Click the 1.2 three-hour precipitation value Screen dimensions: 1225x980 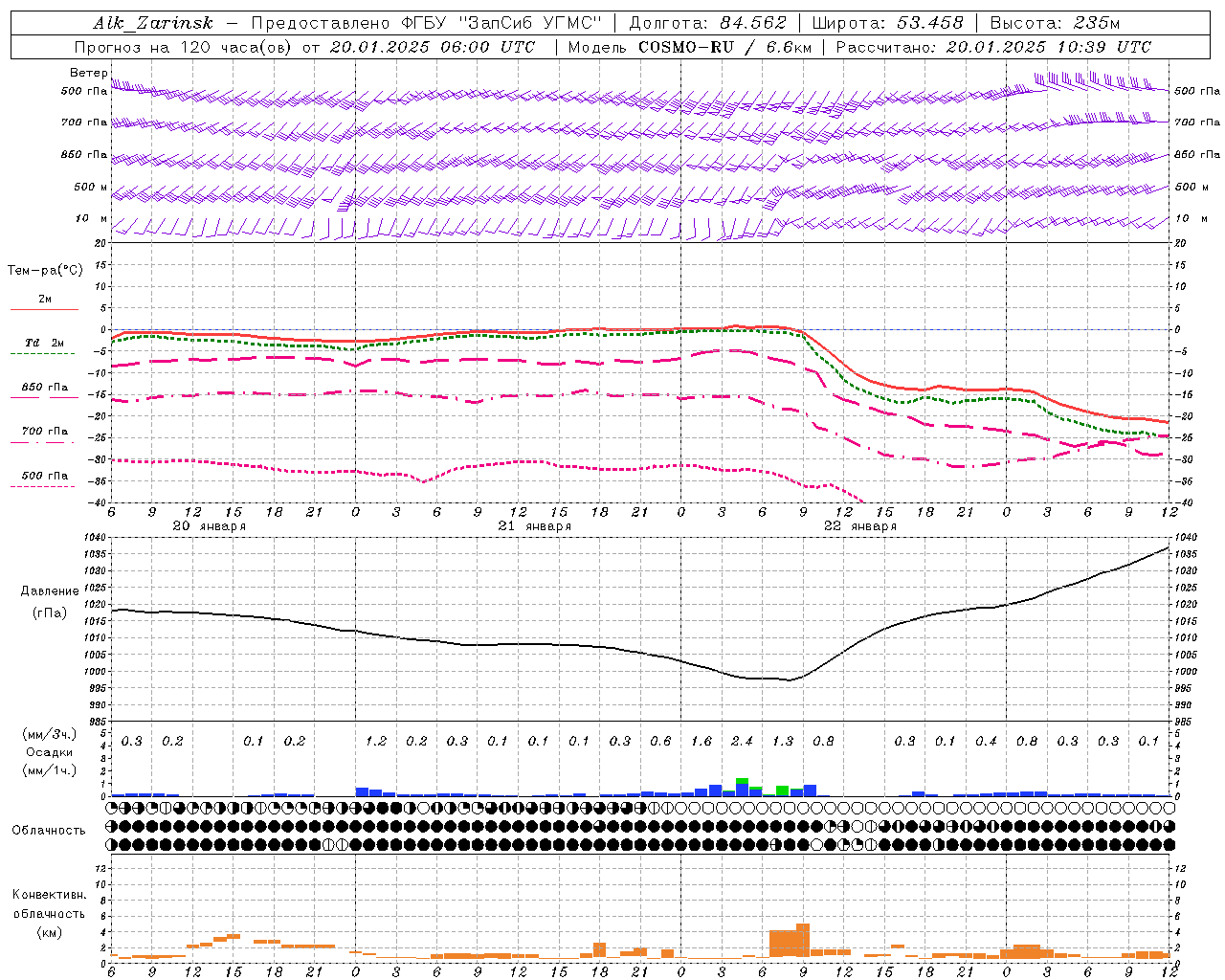pyautogui.click(x=376, y=741)
